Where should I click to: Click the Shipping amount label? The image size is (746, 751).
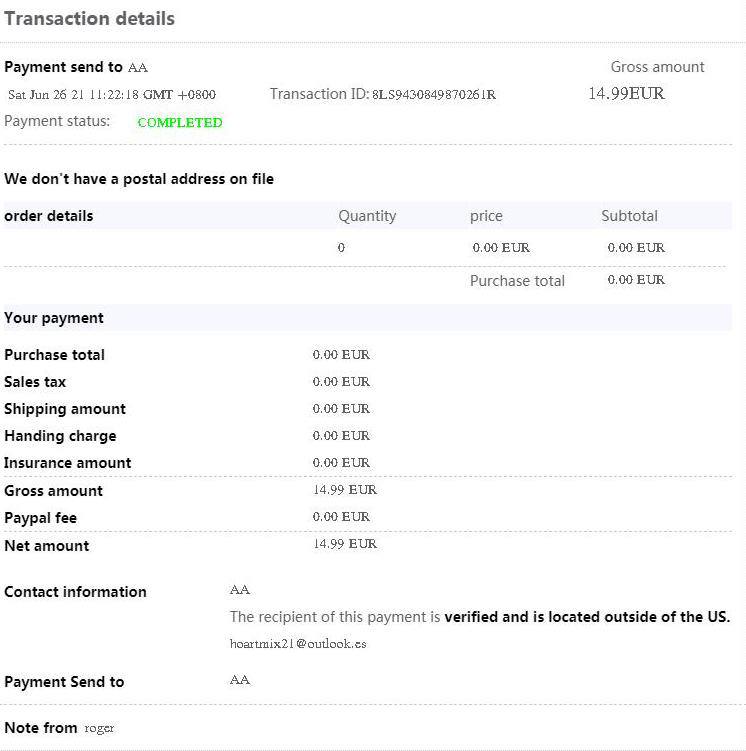coord(65,409)
